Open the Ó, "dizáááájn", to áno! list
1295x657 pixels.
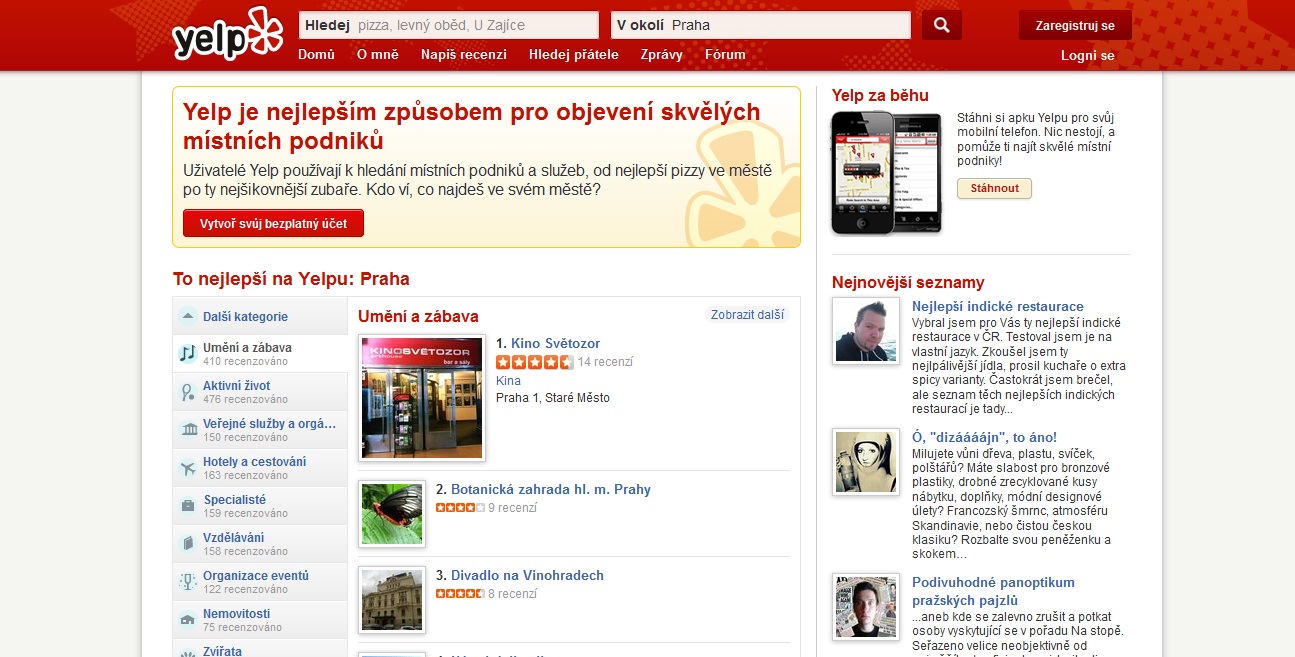pos(984,437)
